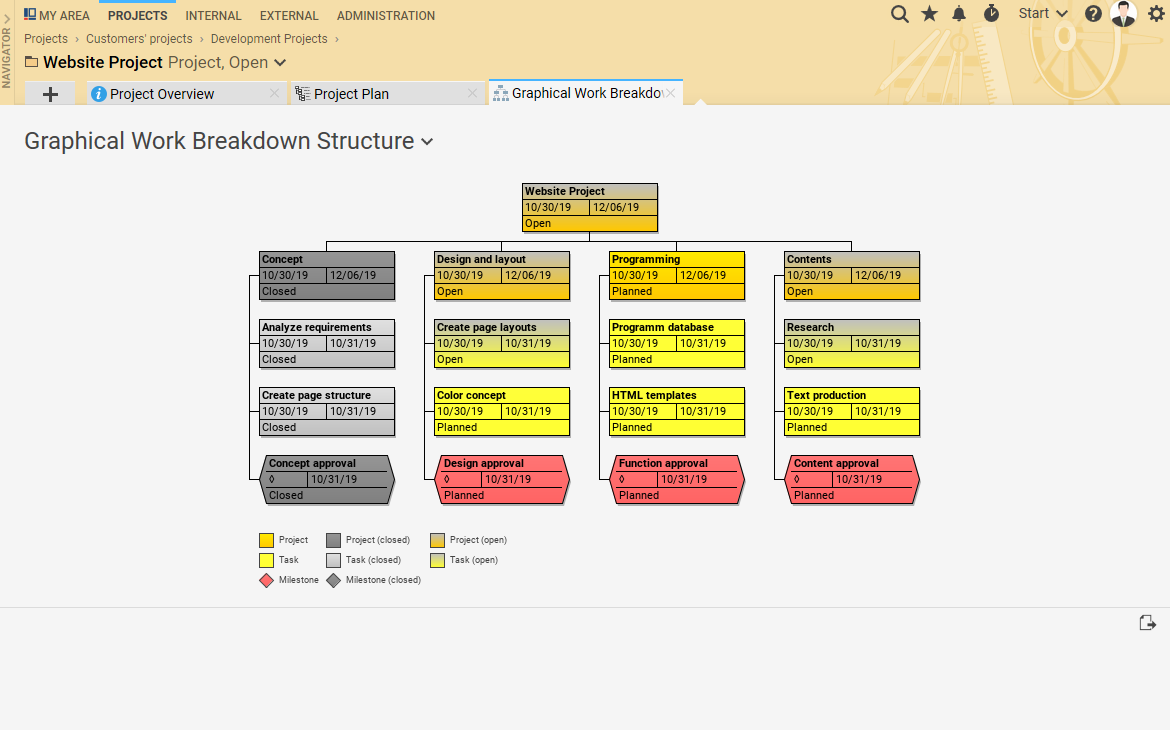Select the Design approval milestone box
Image resolution: width=1170 pixels, height=730 pixels.
pyautogui.click(x=502, y=478)
